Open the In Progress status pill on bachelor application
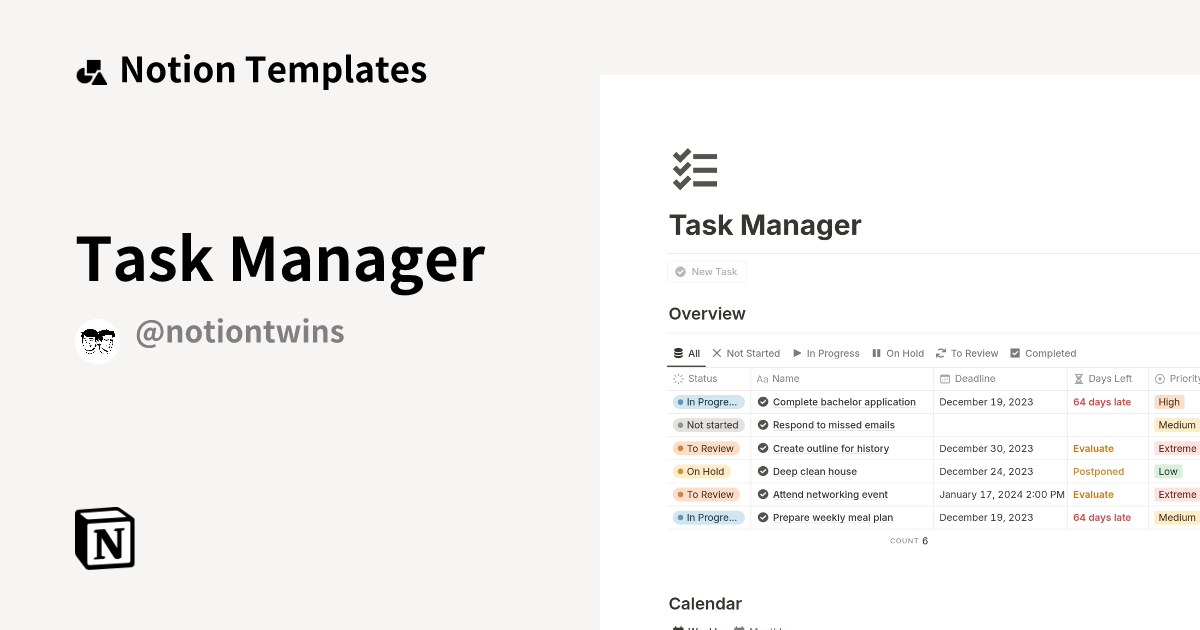The width and height of the screenshot is (1200, 630). [x=708, y=402]
